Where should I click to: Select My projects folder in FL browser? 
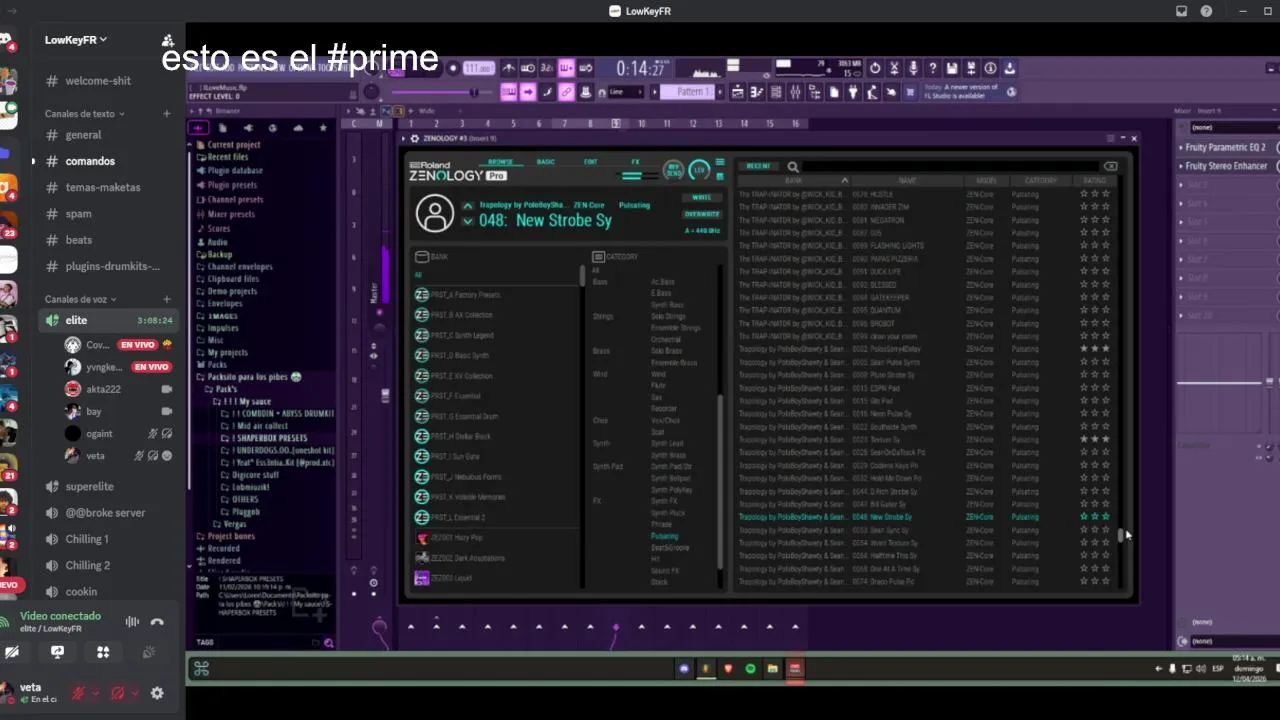click(227, 353)
